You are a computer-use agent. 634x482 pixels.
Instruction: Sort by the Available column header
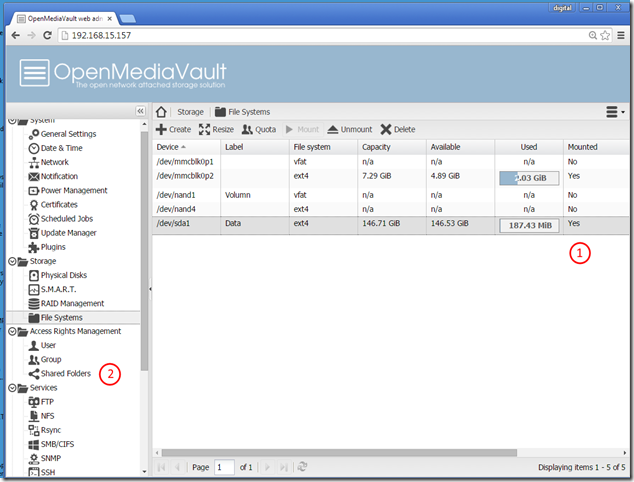[x=461, y=147]
